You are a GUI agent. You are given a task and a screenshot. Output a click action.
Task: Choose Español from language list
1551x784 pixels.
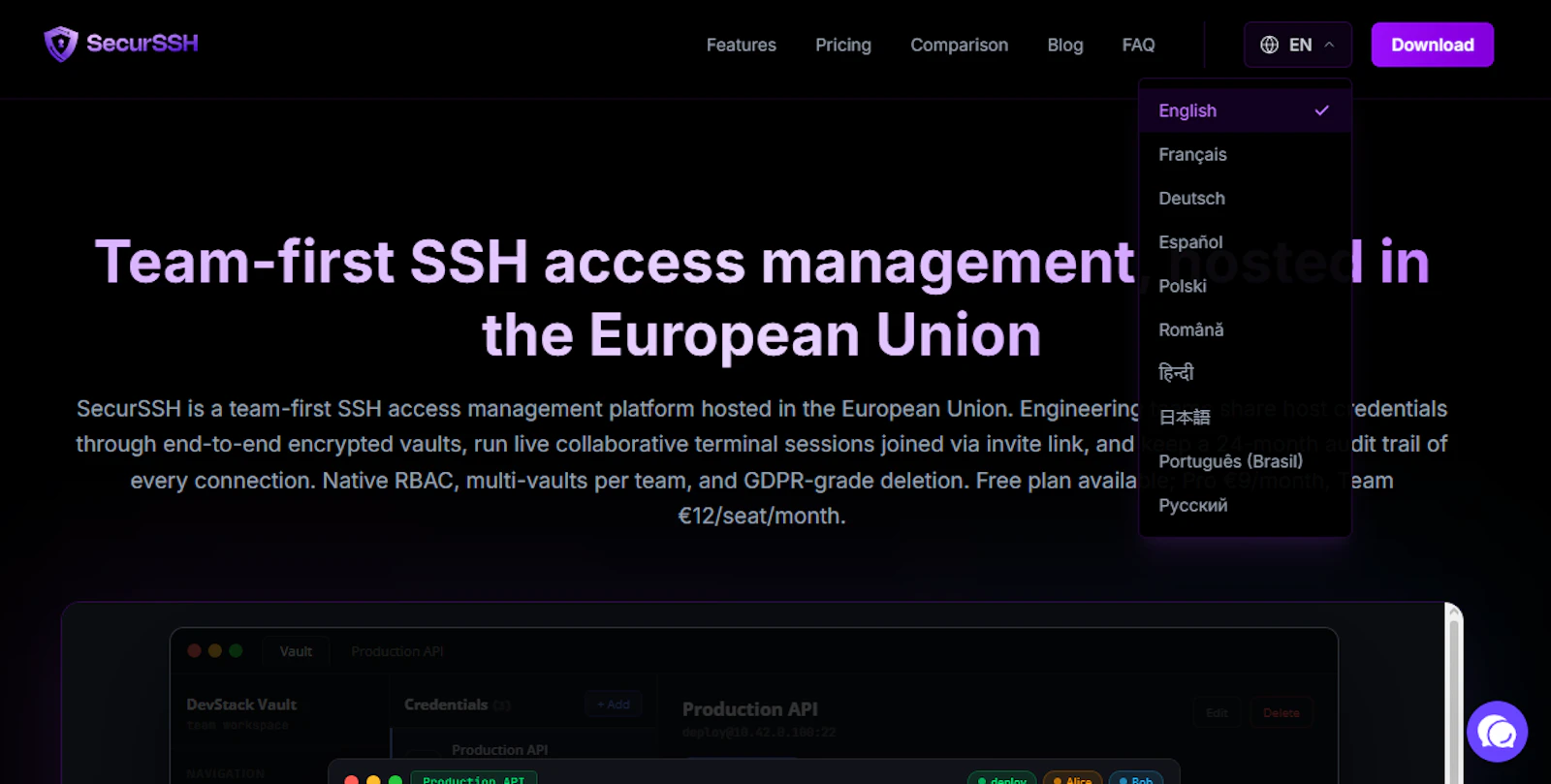tap(1245, 241)
